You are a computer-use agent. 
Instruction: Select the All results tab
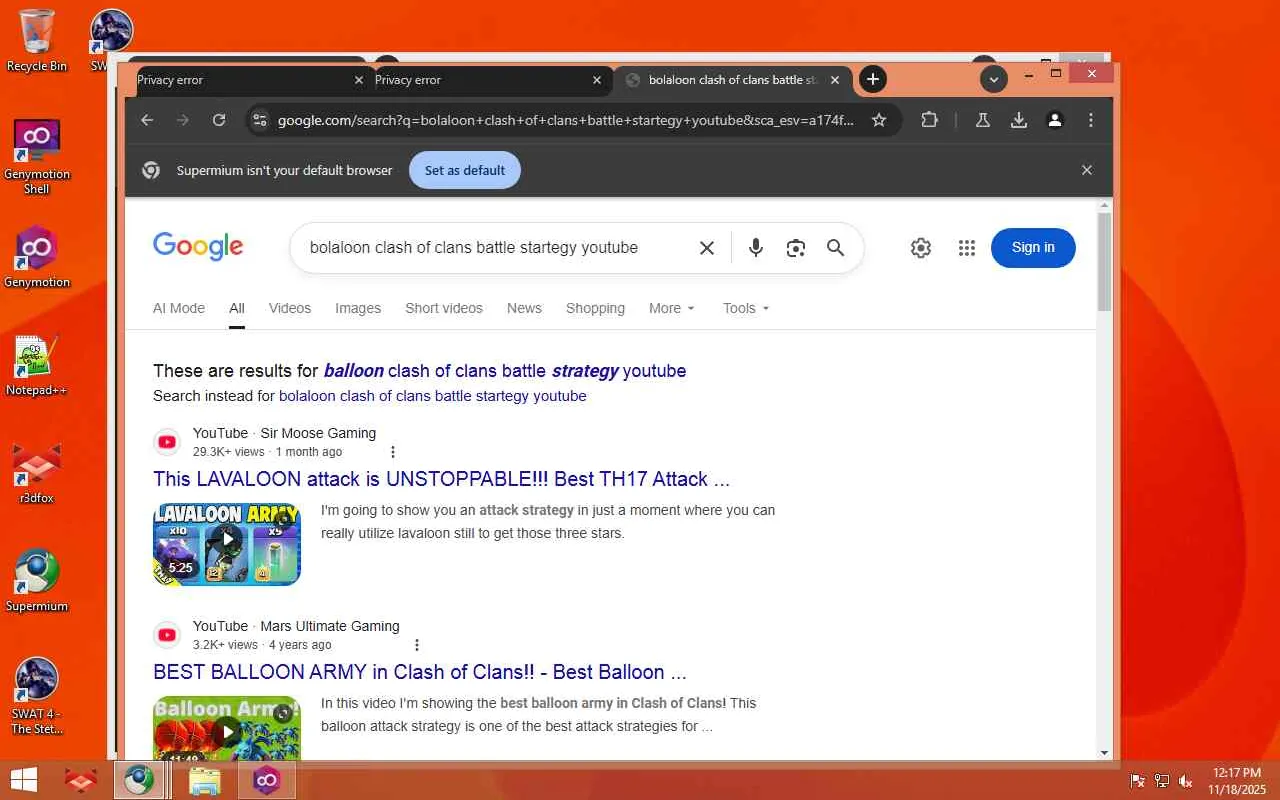pos(237,308)
